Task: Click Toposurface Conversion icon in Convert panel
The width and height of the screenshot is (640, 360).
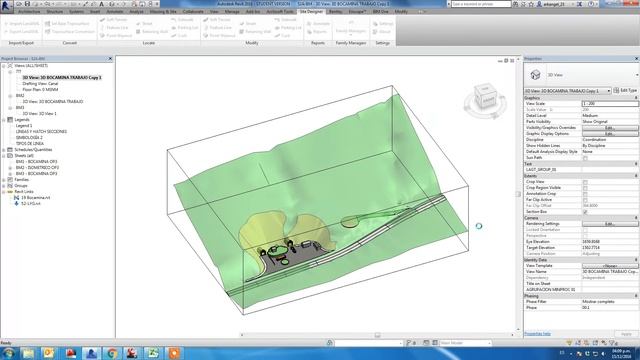Action: pos(47,31)
